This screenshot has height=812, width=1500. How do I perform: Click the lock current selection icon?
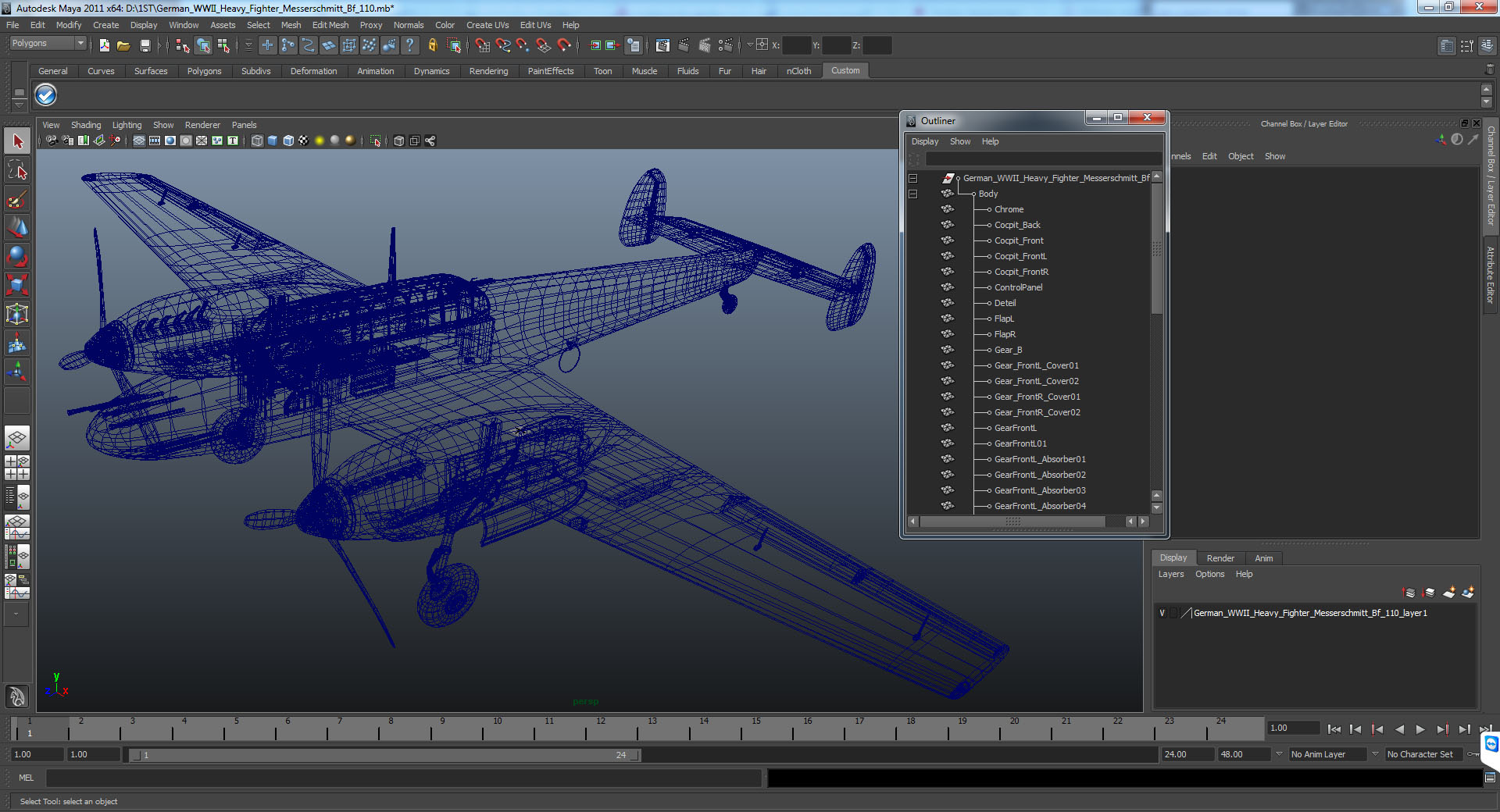coord(432,45)
